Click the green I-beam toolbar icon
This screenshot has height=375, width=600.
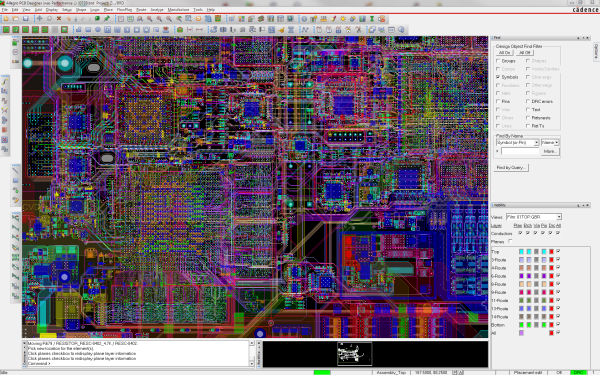click(372, 18)
